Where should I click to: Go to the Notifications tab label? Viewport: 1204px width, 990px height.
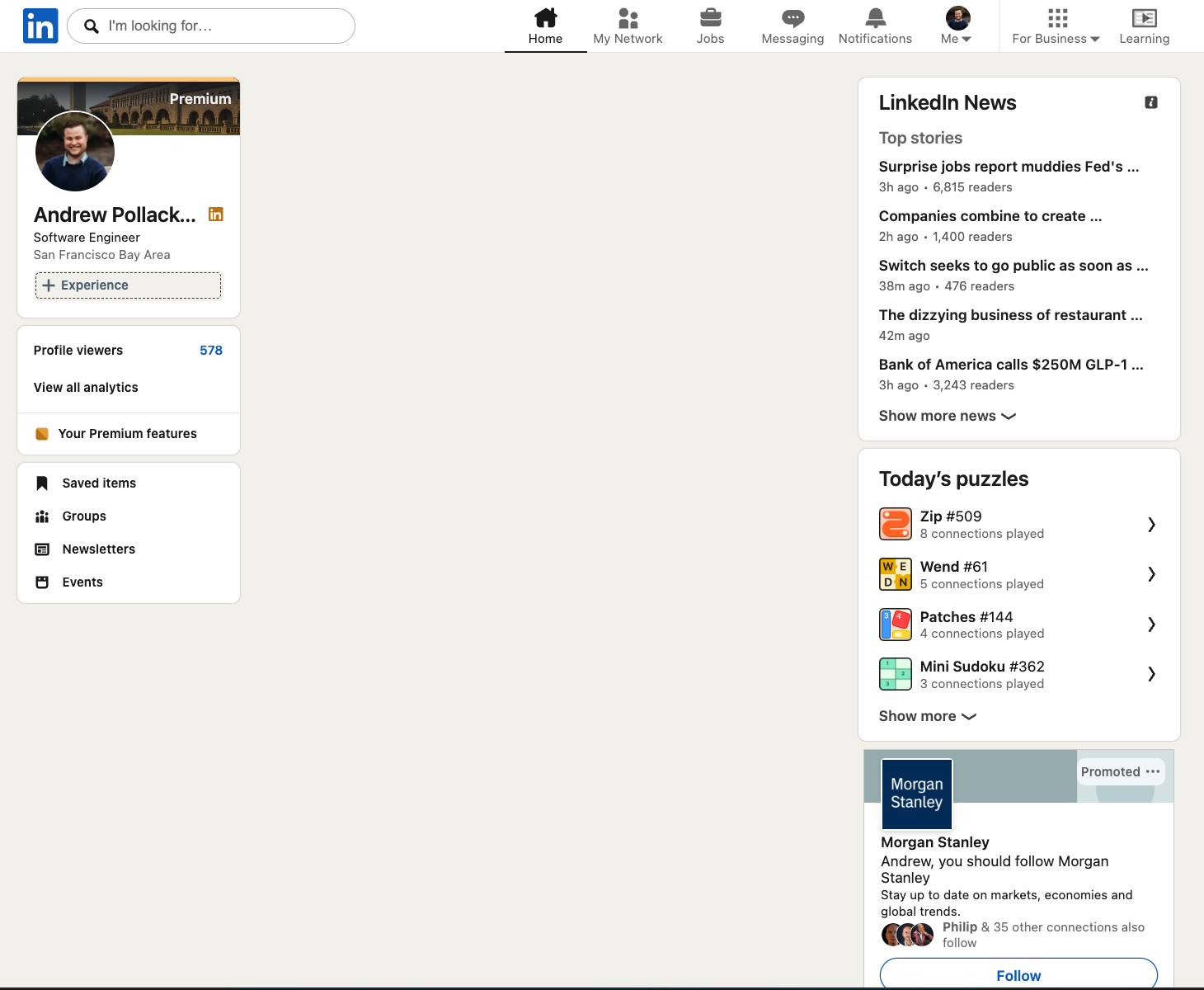tap(876, 39)
